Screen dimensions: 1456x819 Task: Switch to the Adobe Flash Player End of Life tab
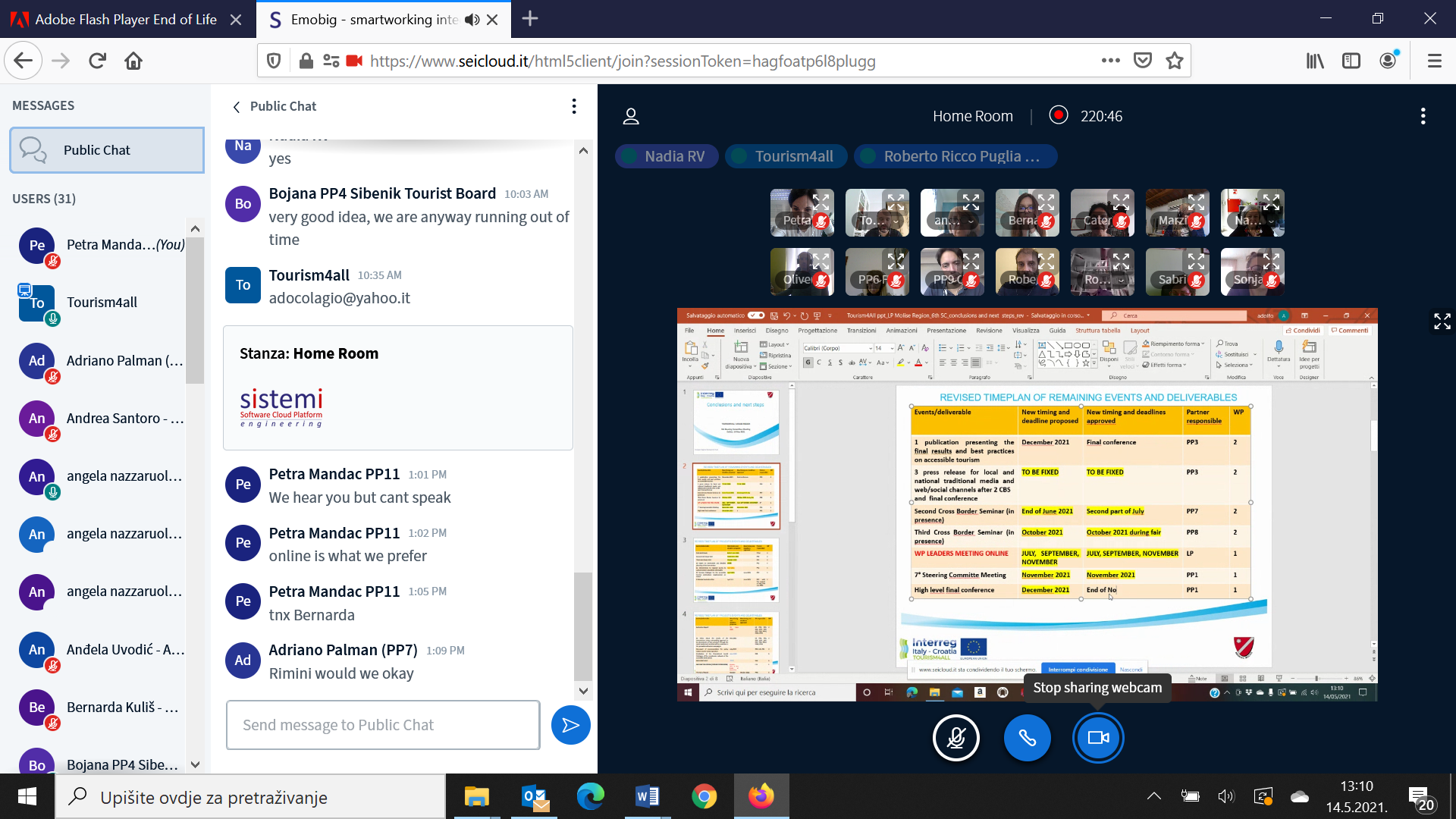[x=126, y=20]
